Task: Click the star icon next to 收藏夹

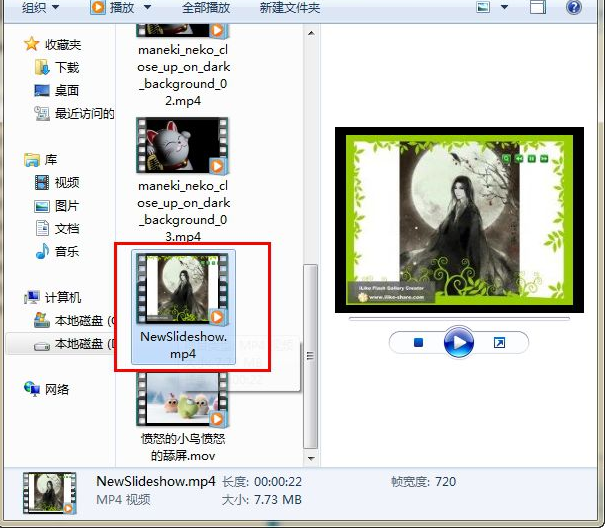Action: click(31, 44)
